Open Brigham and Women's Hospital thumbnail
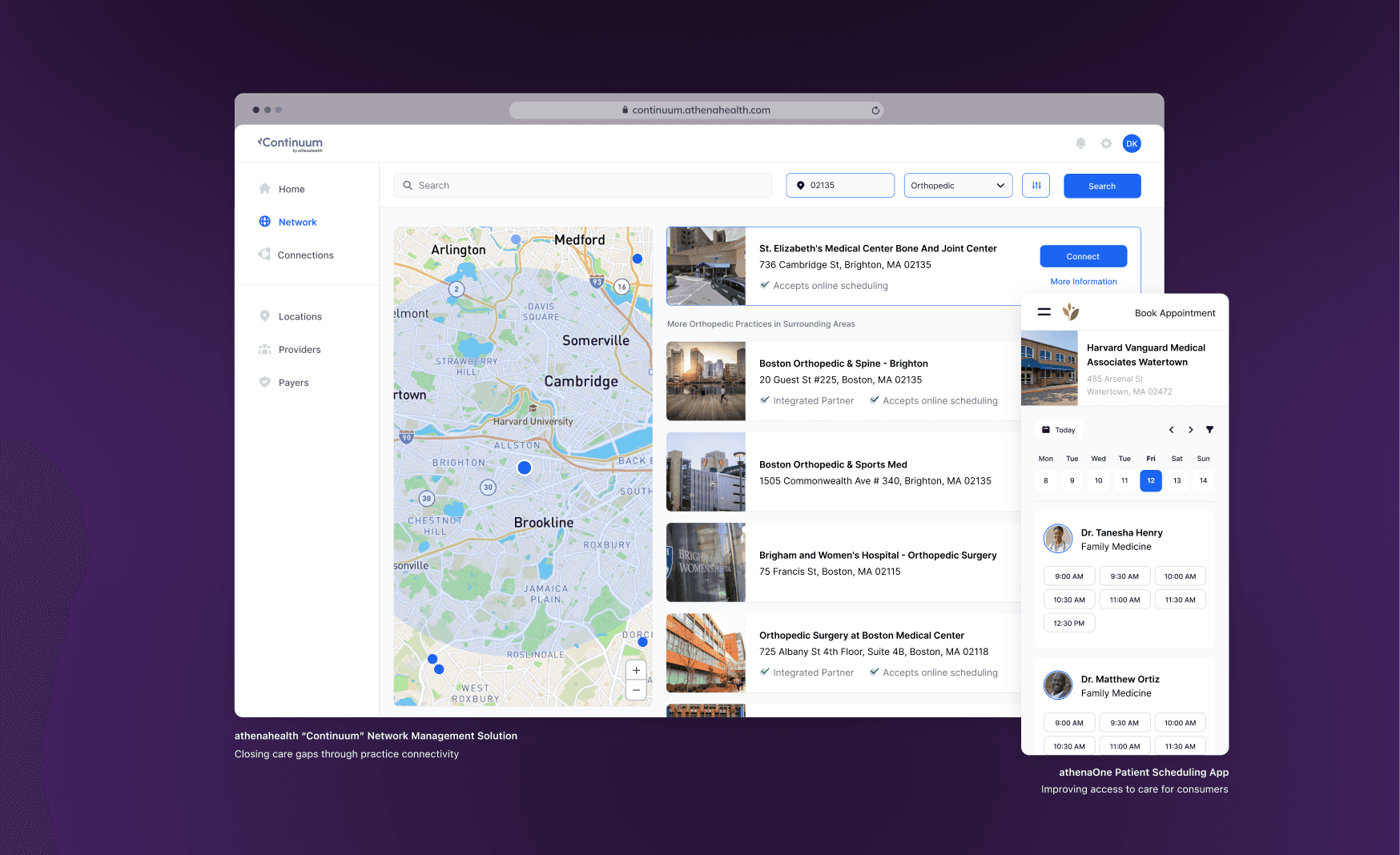 point(706,562)
